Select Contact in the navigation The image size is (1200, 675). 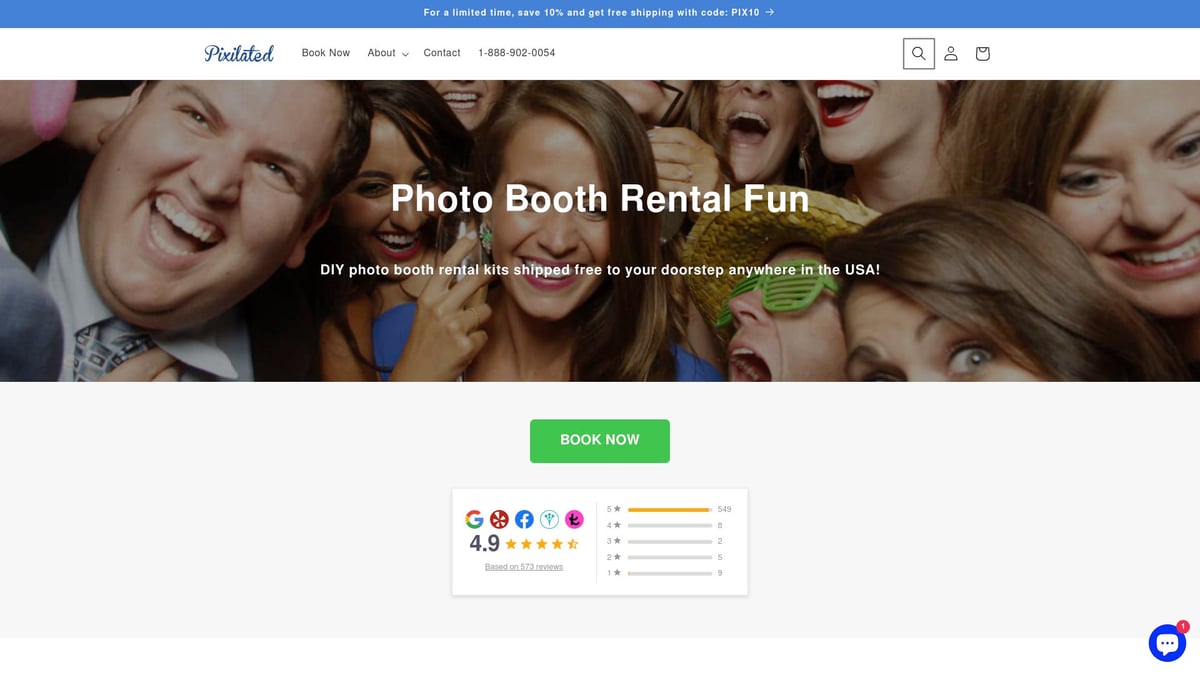(441, 53)
